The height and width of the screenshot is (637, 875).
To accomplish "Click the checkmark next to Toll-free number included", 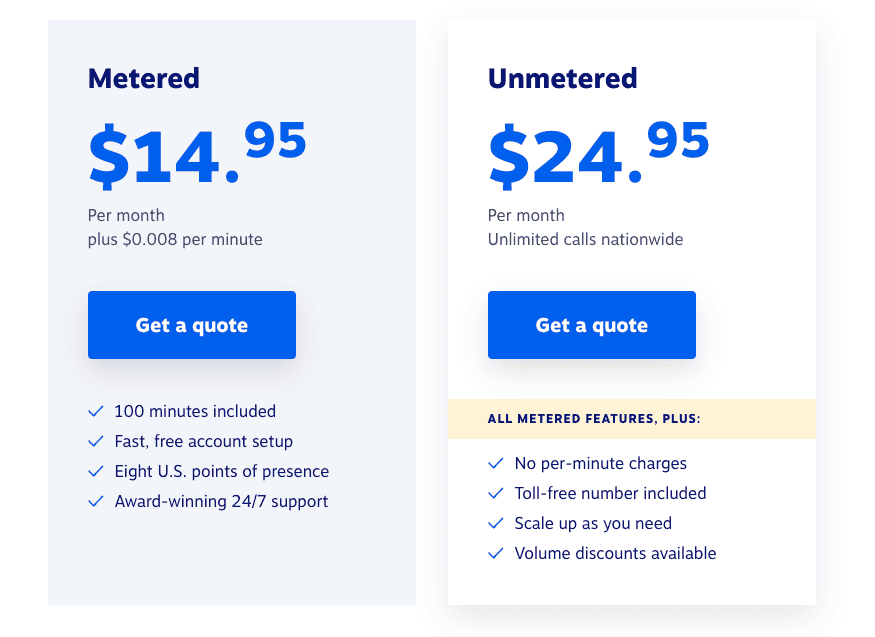I will point(496,493).
